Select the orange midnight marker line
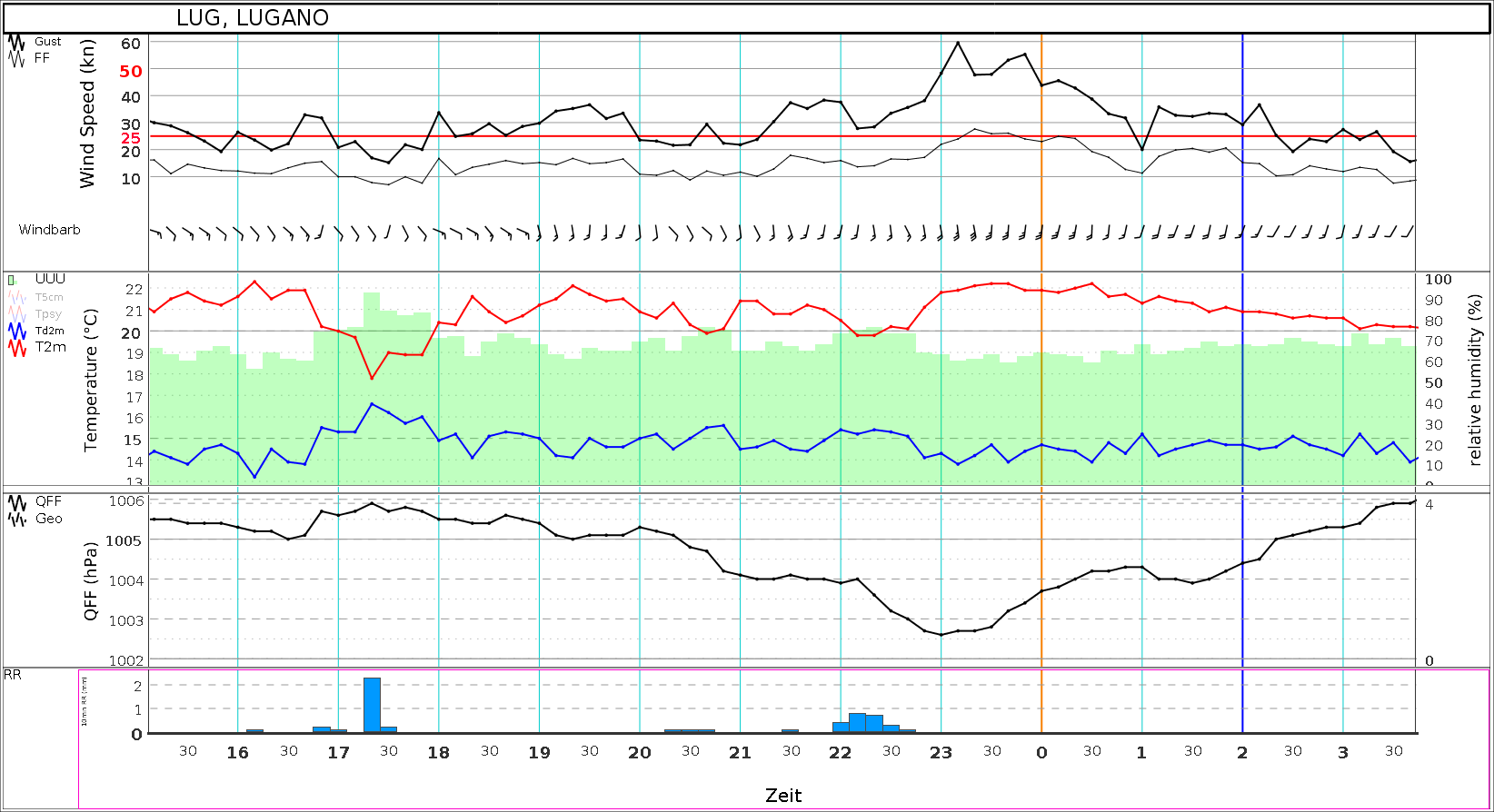The height and width of the screenshot is (812, 1494). pyautogui.click(x=1041, y=381)
